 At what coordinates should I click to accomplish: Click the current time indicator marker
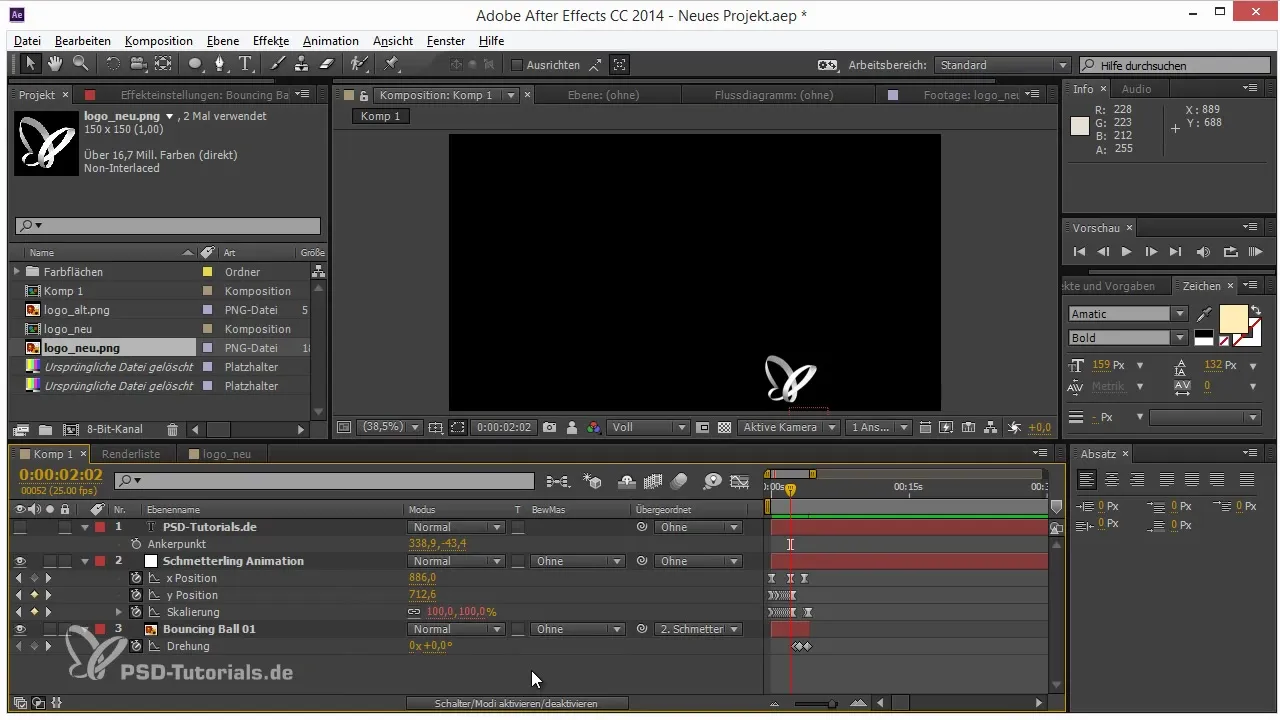(790, 490)
